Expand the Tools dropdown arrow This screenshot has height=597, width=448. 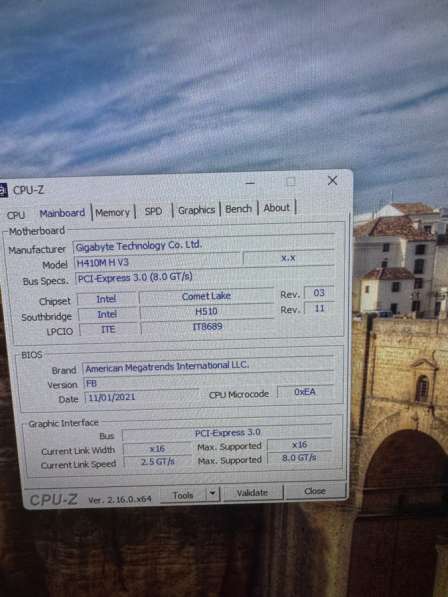click(x=213, y=494)
